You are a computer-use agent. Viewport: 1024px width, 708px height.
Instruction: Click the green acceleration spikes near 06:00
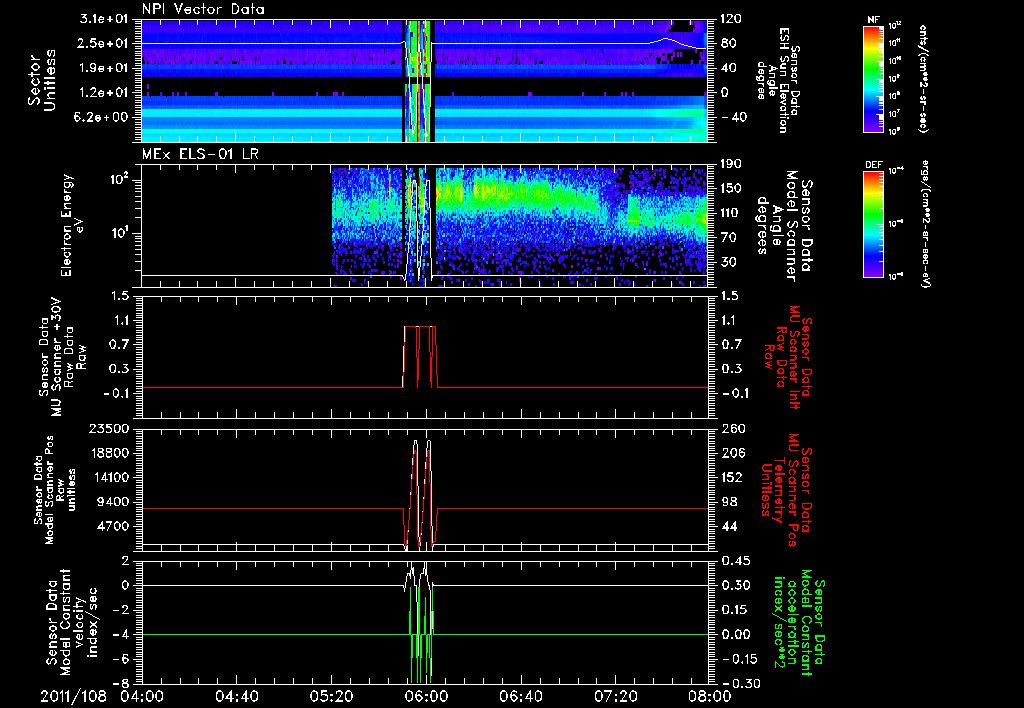421,634
